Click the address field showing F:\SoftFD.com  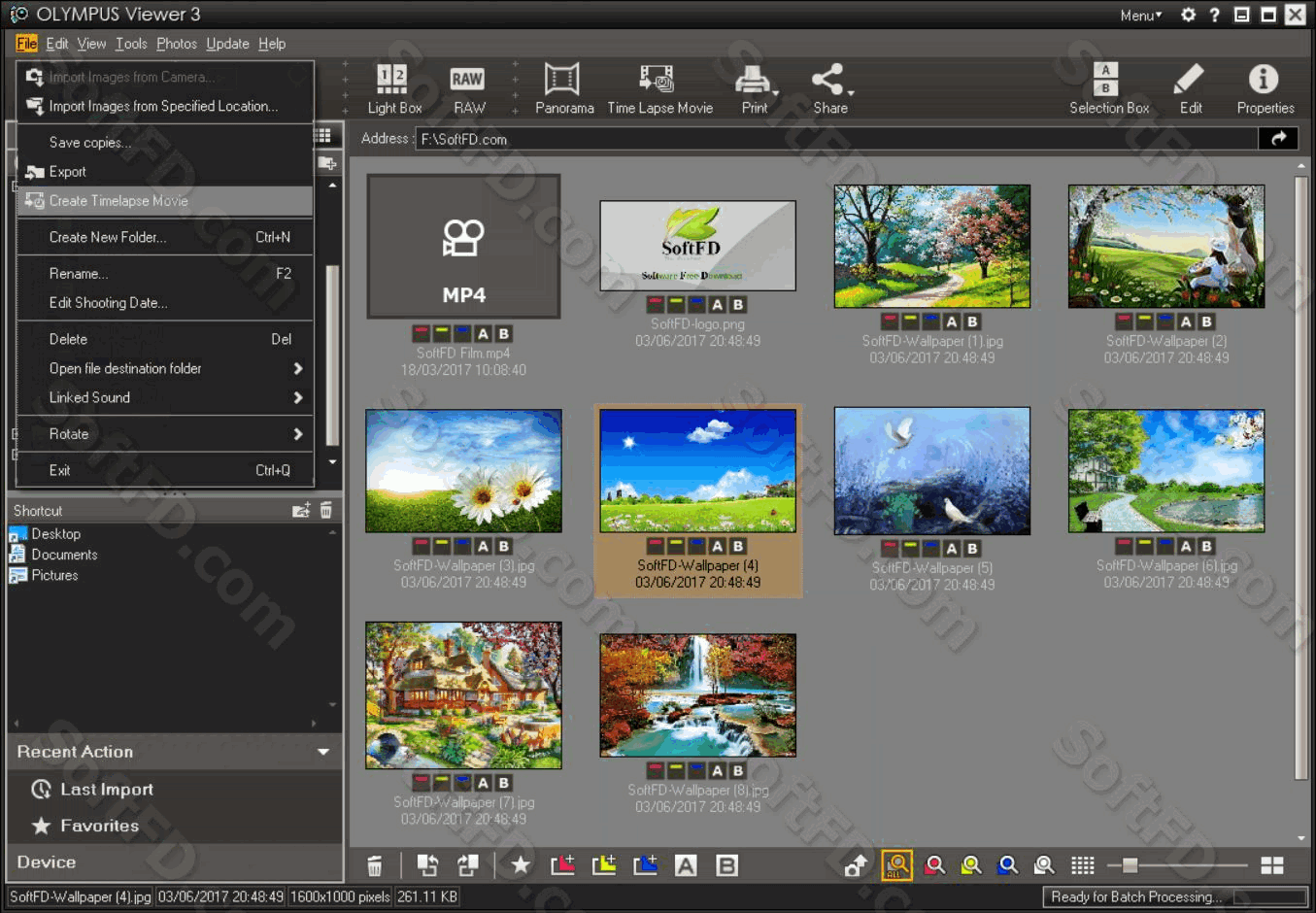coord(836,139)
